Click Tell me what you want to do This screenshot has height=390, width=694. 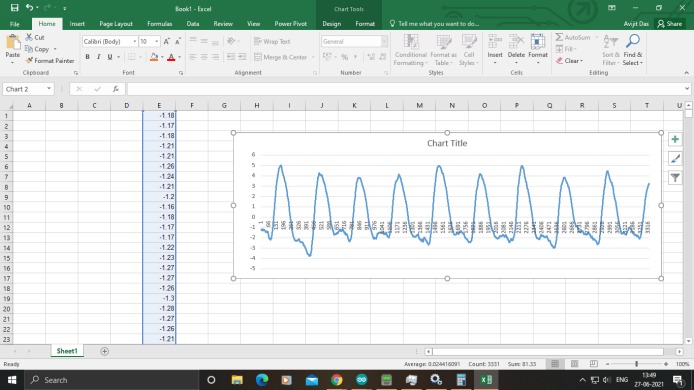434,24
